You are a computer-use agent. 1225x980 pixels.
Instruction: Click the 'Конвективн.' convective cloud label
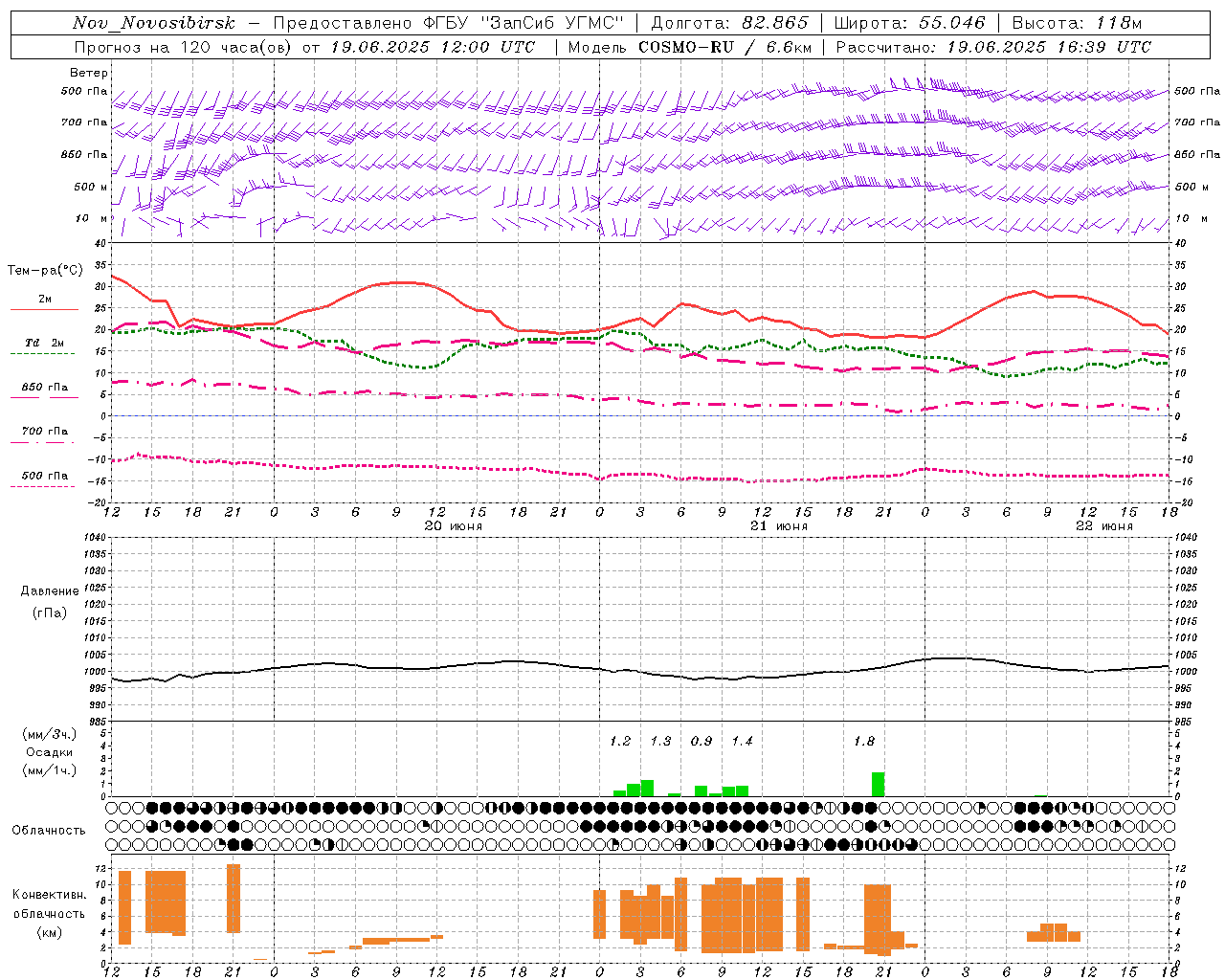click(x=50, y=895)
